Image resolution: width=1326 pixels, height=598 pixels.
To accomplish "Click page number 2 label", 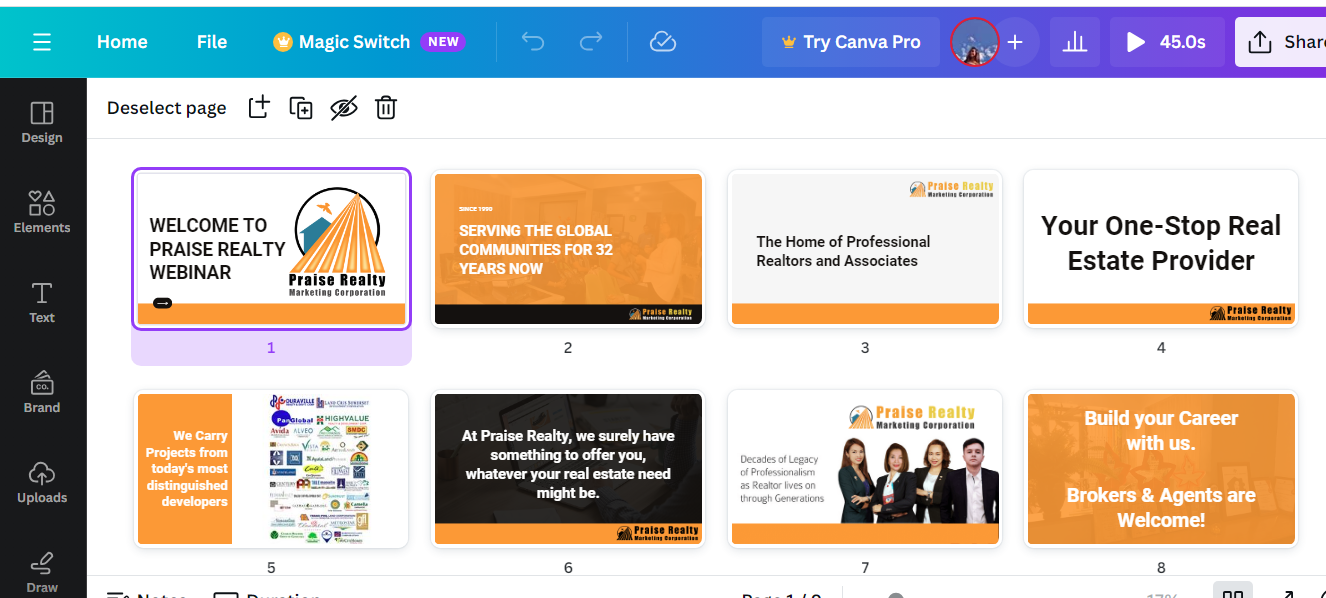I will pyautogui.click(x=568, y=348).
